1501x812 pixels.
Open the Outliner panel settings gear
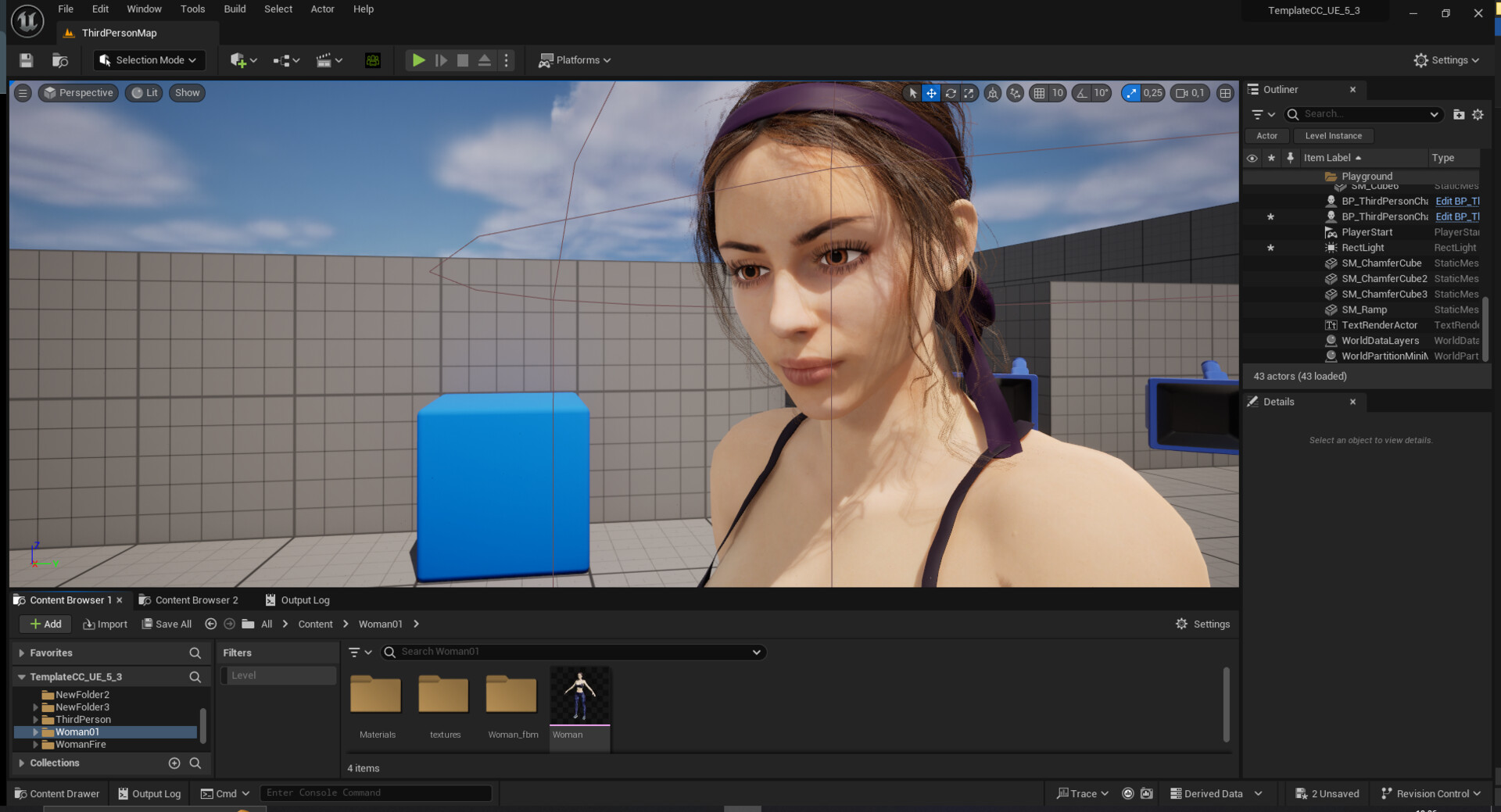click(x=1478, y=114)
